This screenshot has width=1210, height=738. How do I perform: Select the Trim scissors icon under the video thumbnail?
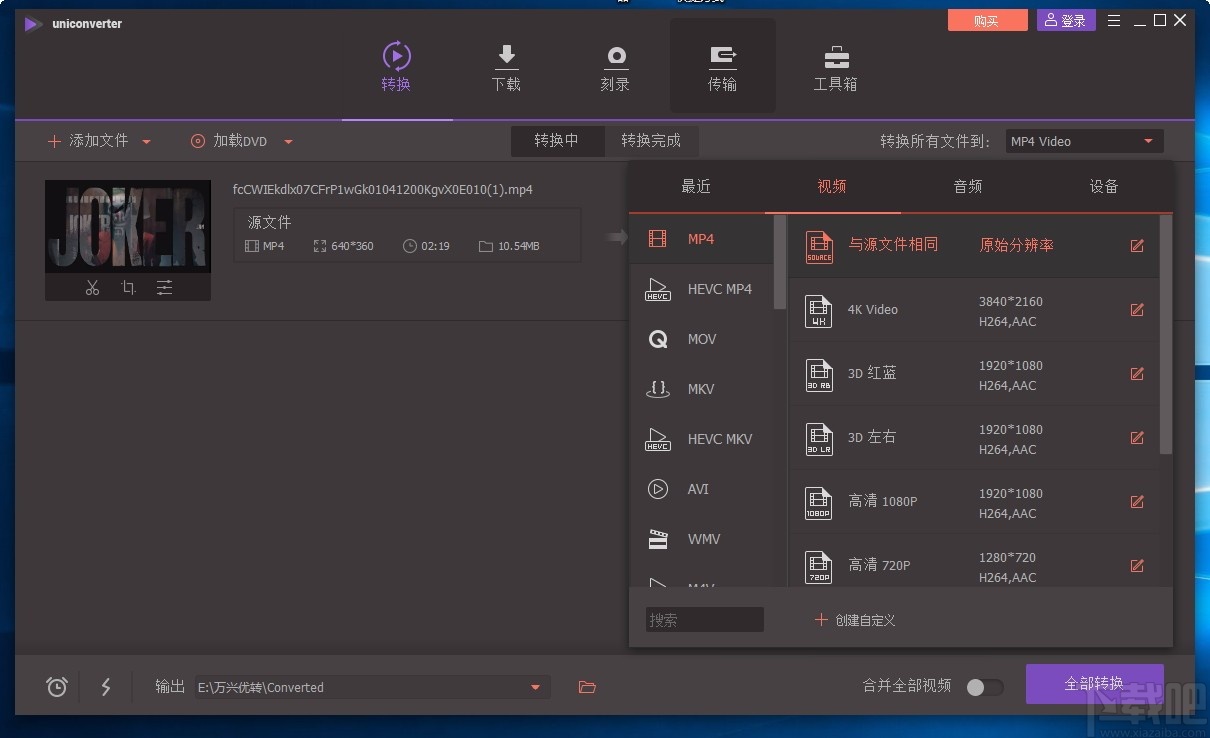(x=92, y=287)
